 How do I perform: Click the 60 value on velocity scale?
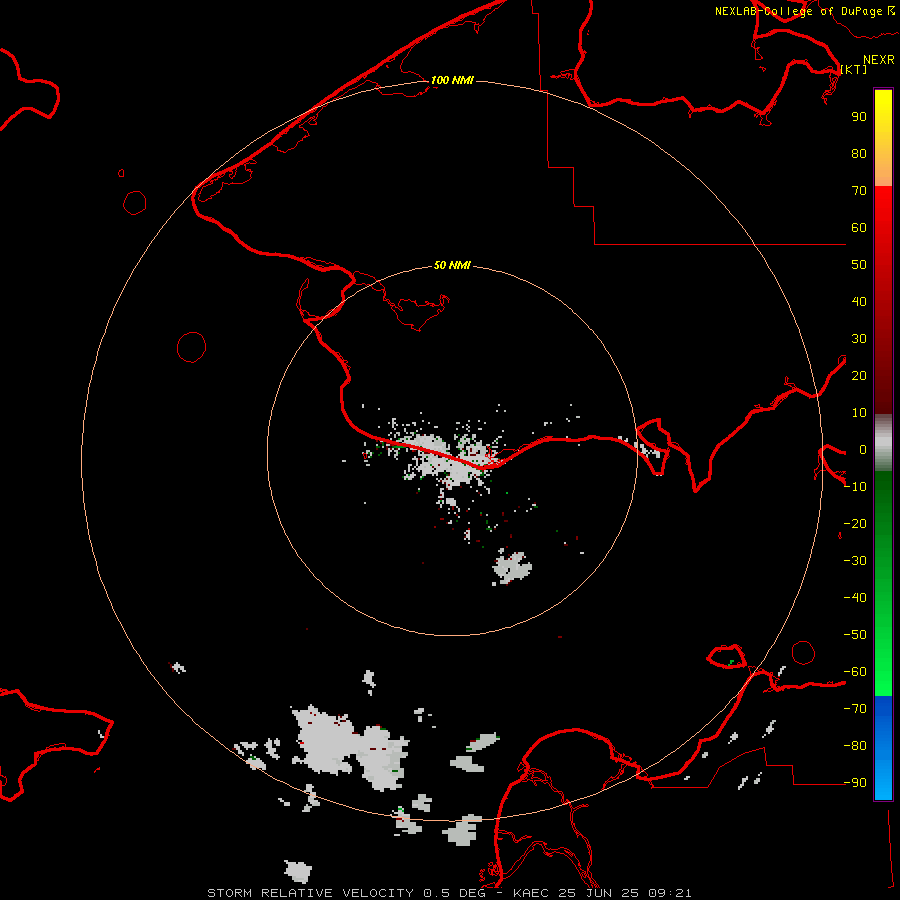[859, 227]
